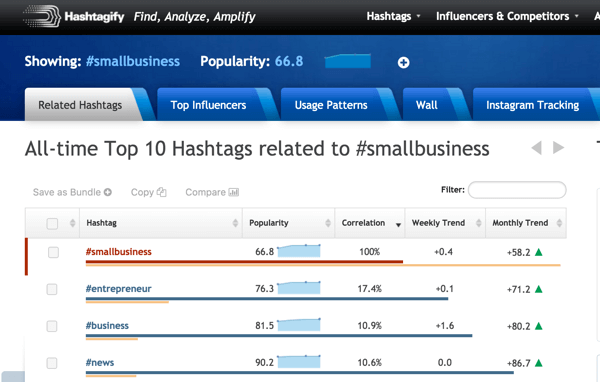
Task: Sort by the Hashtag column
Action: [x=161, y=223]
